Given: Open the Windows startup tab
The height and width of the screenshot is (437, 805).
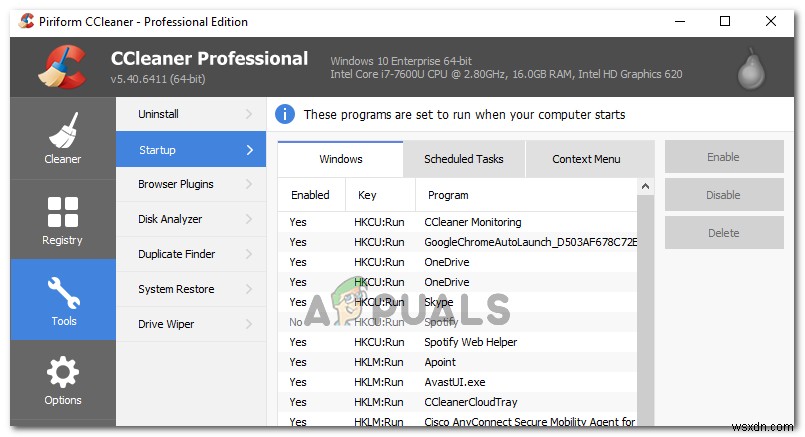Looking at the screenshot, I should 341,158.
